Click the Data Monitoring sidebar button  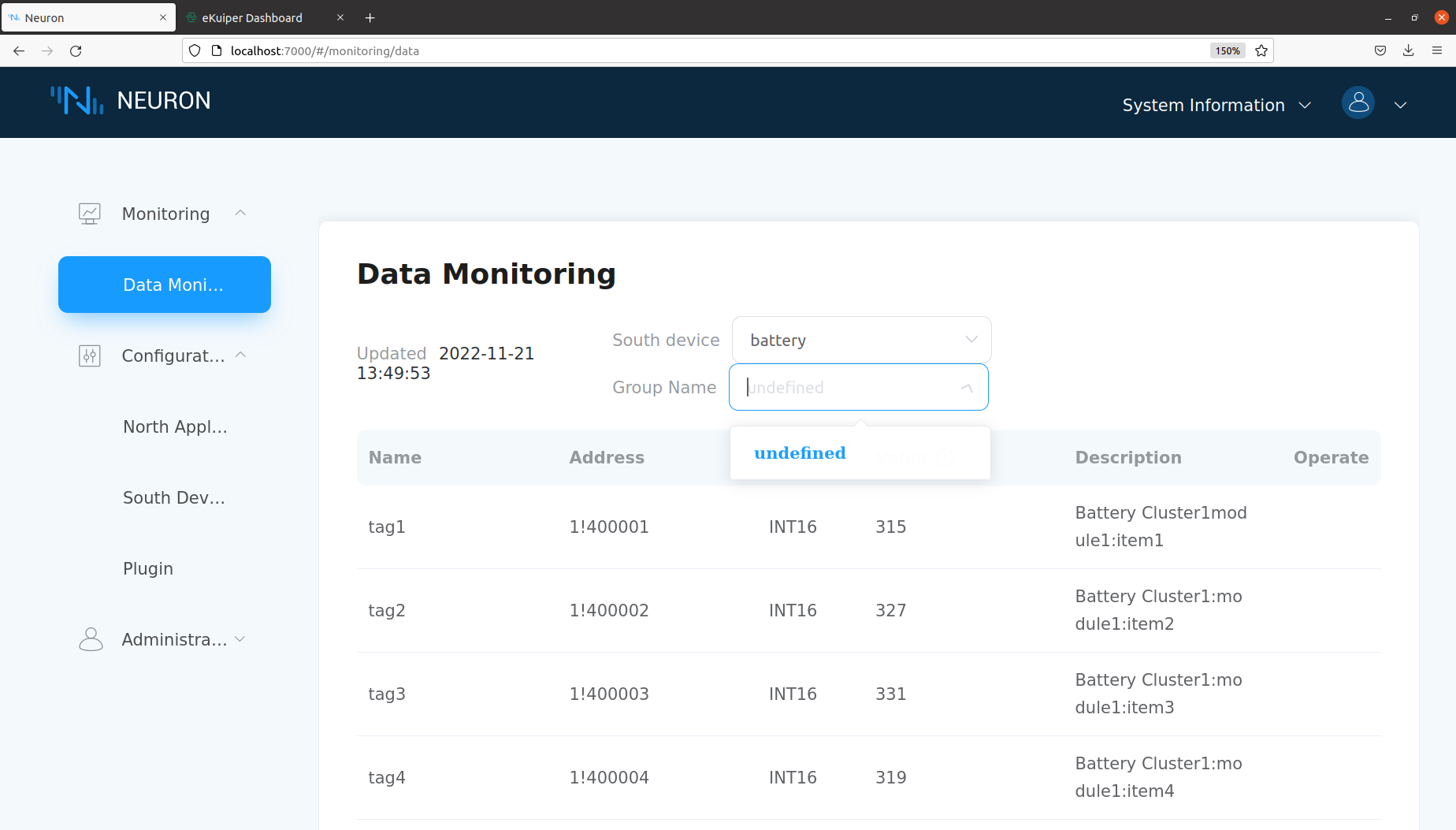tap(165, 285)
